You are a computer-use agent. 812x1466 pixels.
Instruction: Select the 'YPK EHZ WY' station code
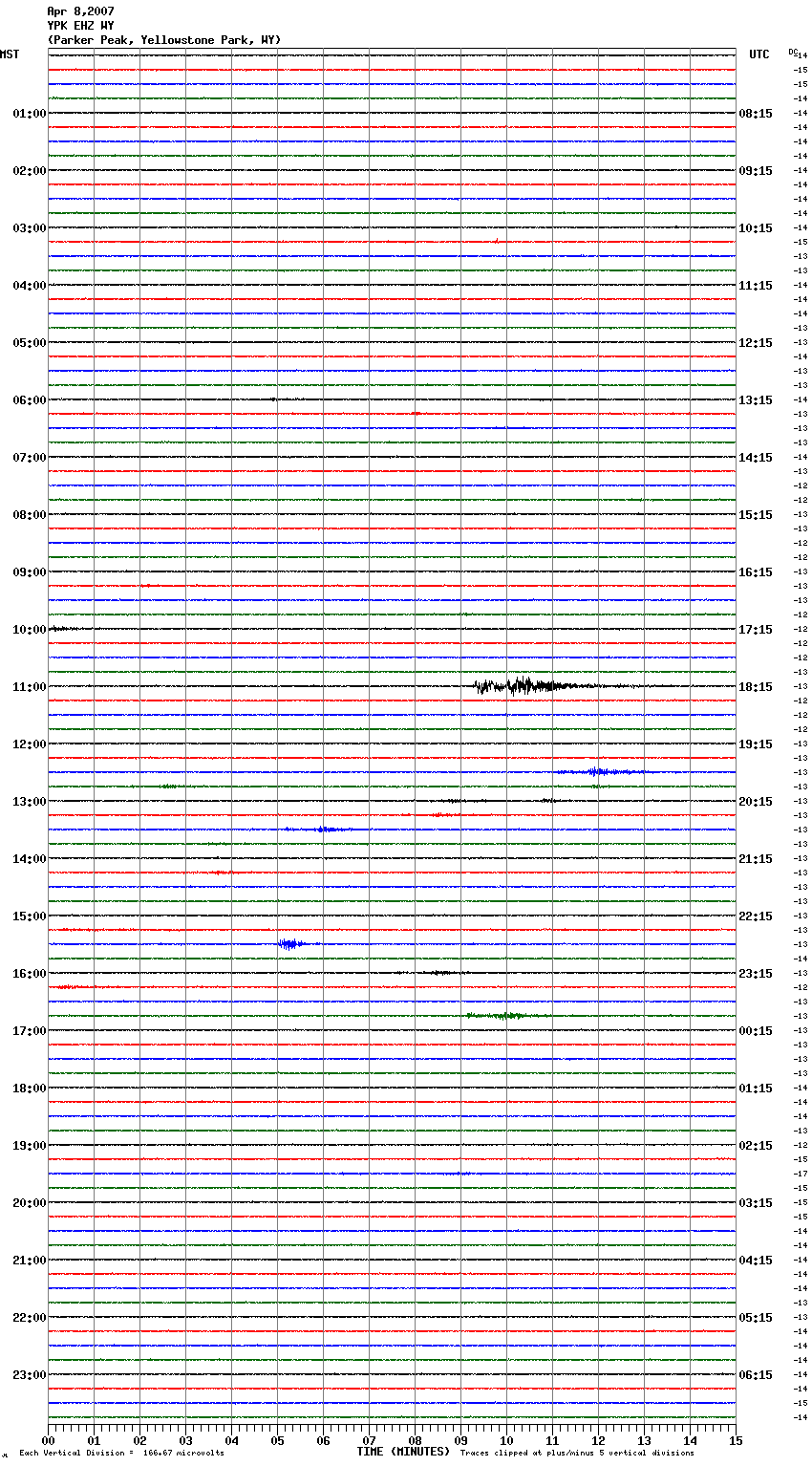[80, 26]
